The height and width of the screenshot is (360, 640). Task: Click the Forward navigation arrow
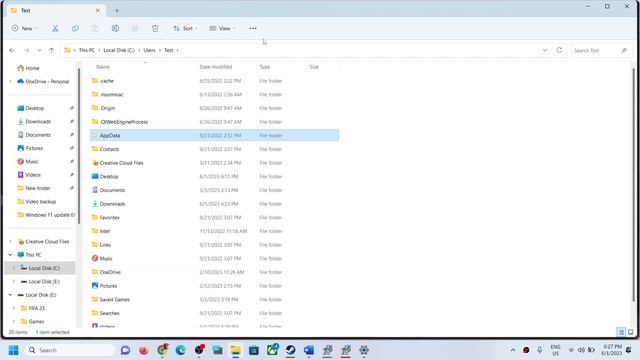tap(27, 50)
